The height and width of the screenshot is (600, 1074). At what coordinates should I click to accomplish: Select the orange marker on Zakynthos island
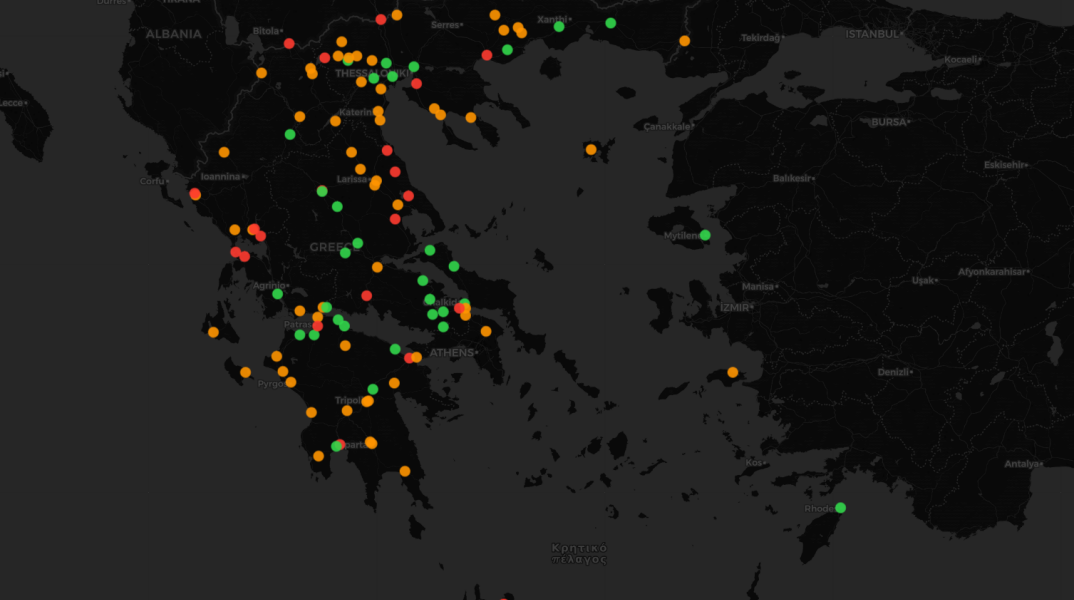tap(245, 372)
